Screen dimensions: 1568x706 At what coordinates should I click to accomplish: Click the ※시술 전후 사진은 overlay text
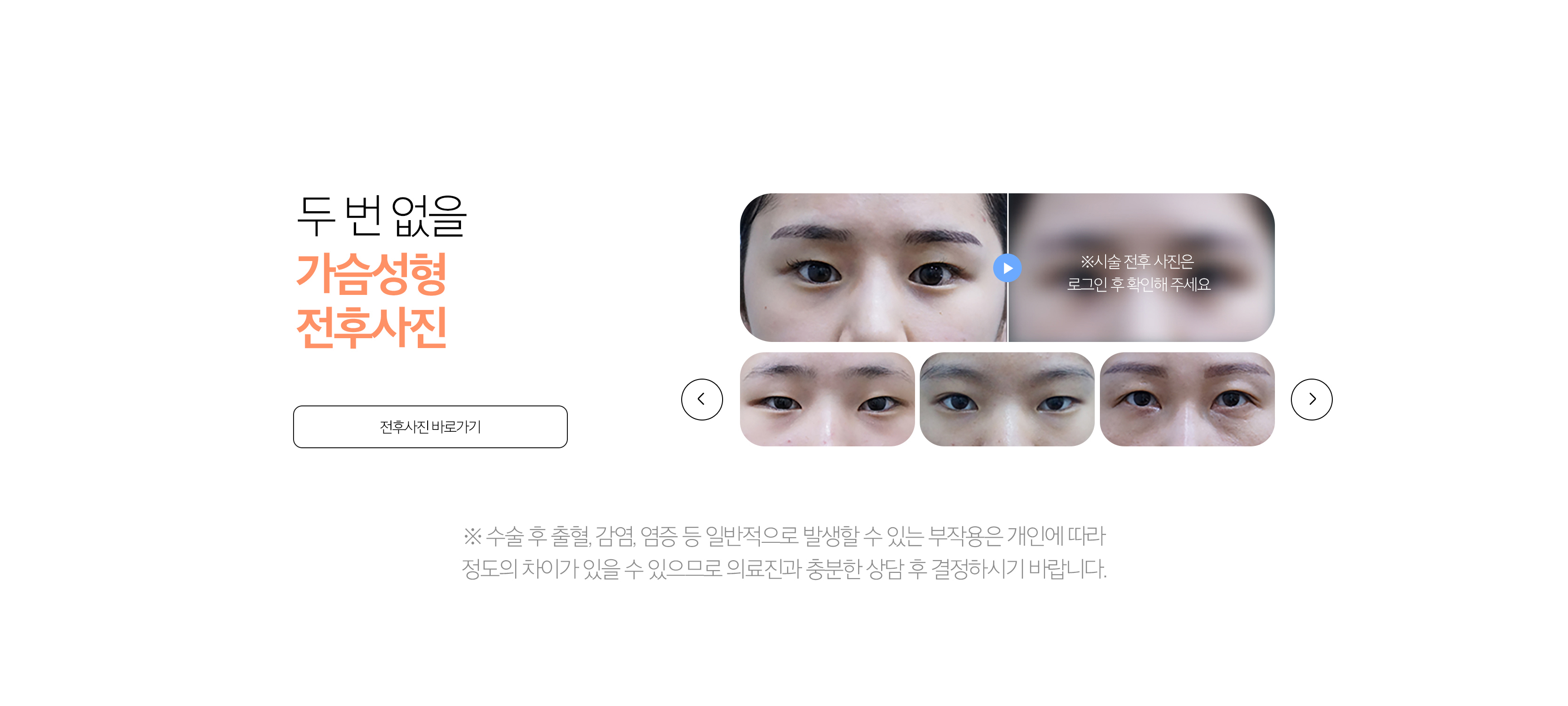(1137, 262)
